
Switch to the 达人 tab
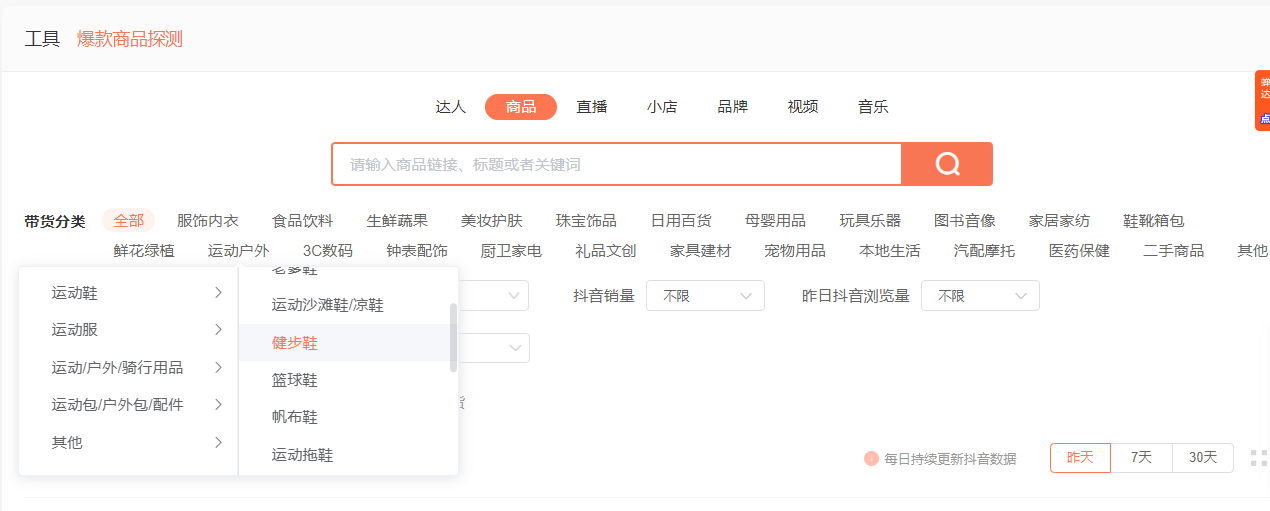(x=451, y=107)
